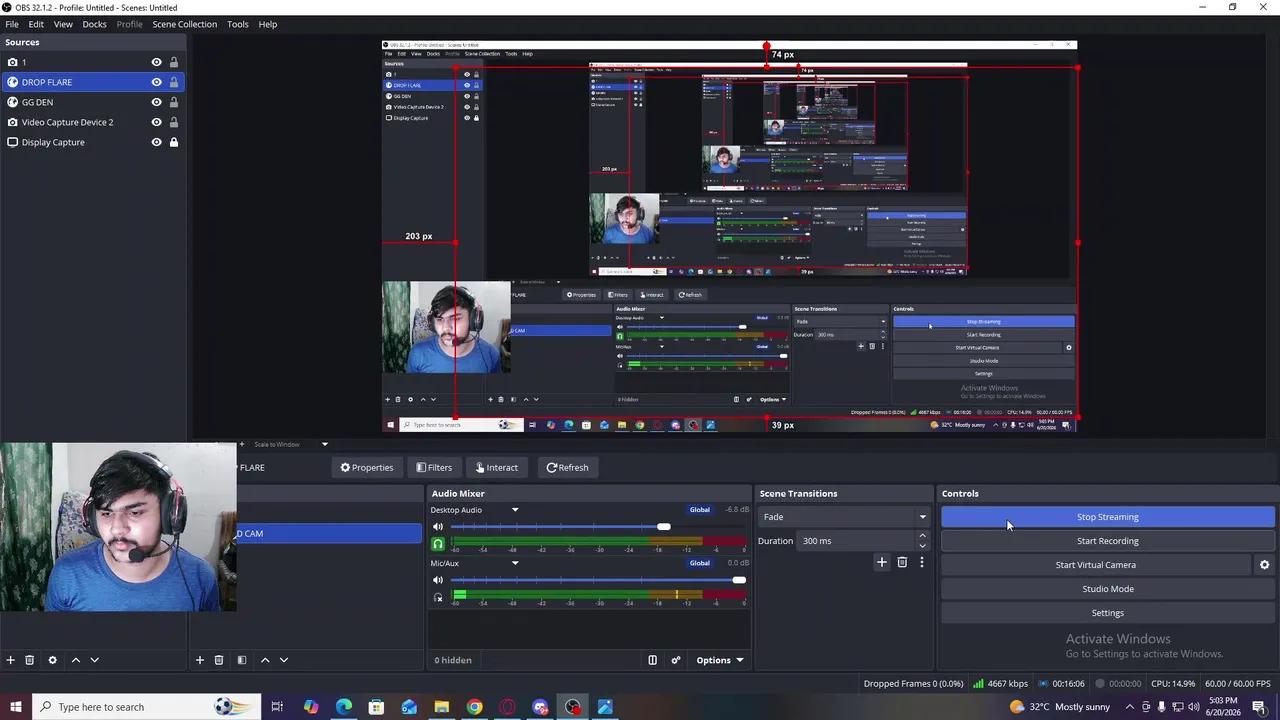This screenshot has width=1280, height=720.
Task: Open the Fade transition dropdown
Action: click(844, 517)
